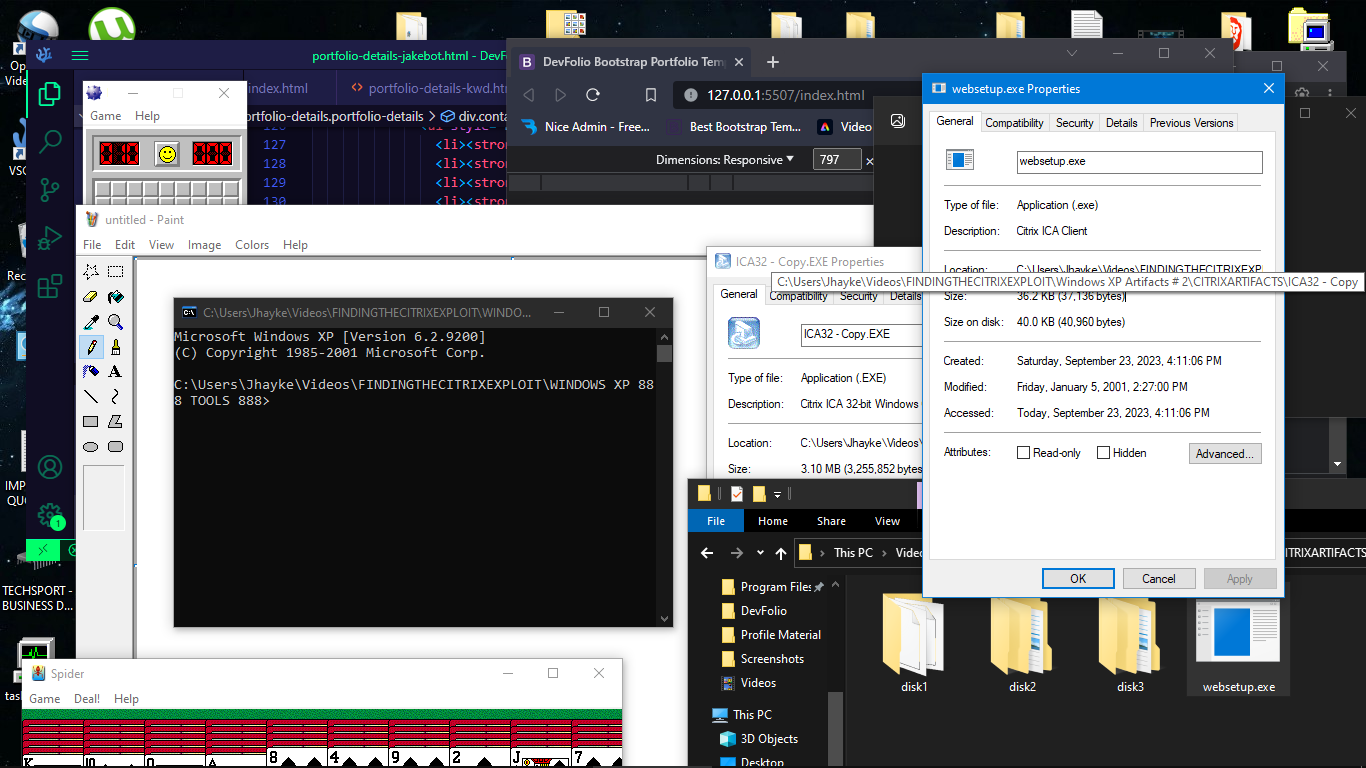This screenshot has height=768, width=1366.
Task: Open VS Code Source Control view
Action: click(x=50, y=190)
